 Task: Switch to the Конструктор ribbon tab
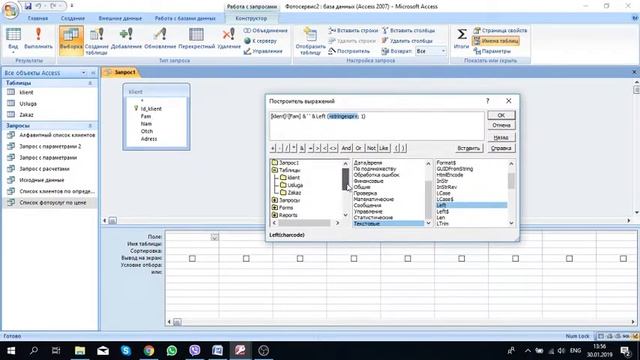point(251,18)
